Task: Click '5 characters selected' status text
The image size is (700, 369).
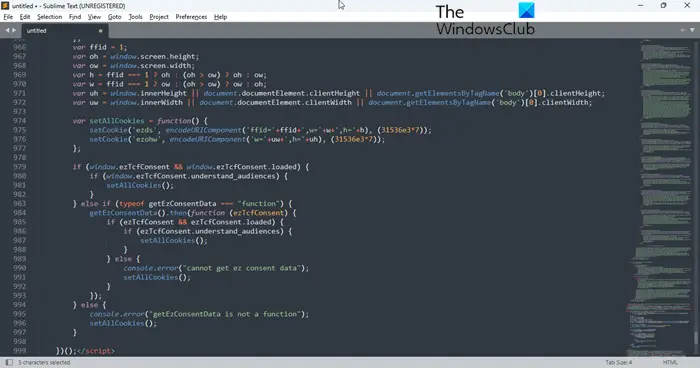Action: click(44, 362)
